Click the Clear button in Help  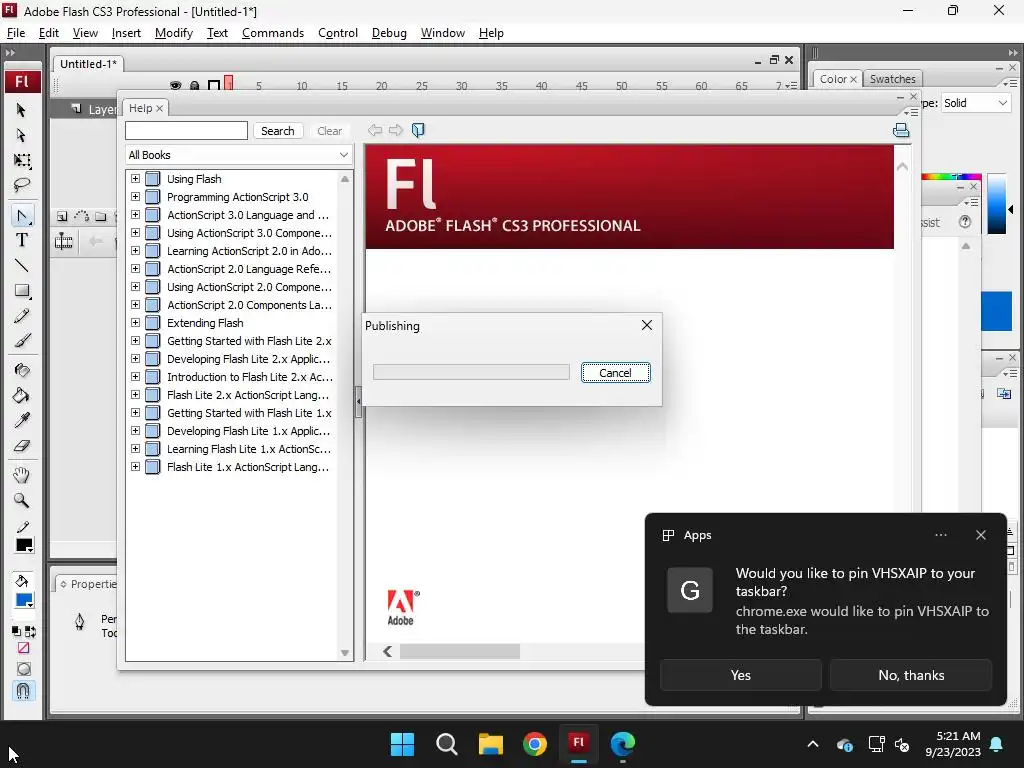[329, 131]
